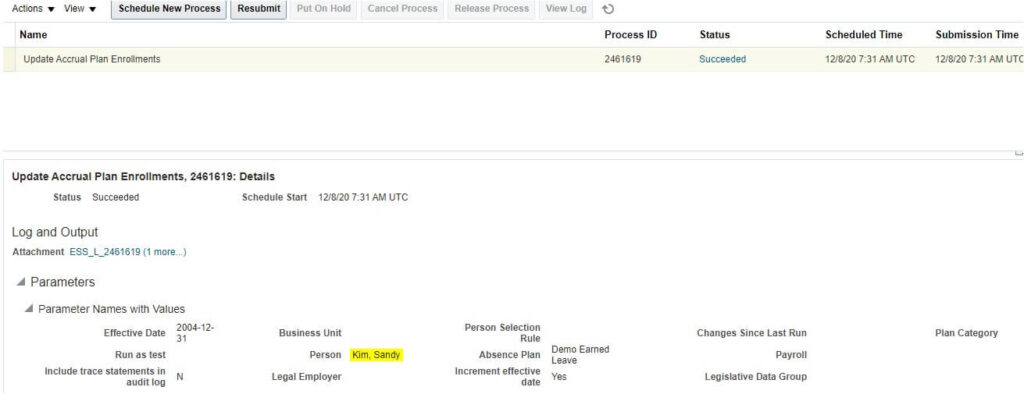
Task: Click Schedule New Process button
Action: 169,9
